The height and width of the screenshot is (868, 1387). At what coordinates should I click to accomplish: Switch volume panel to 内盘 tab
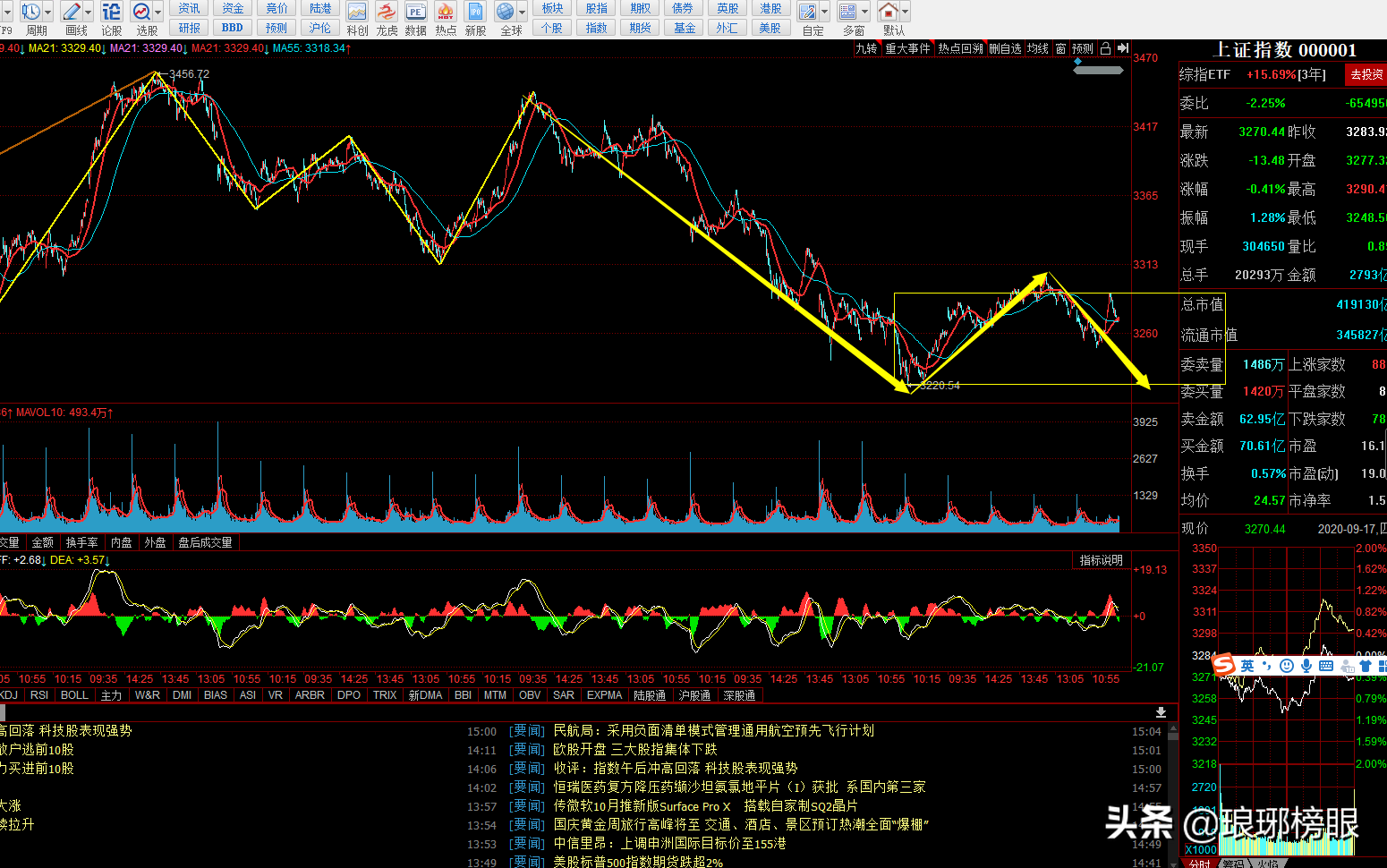click(122, 542)
